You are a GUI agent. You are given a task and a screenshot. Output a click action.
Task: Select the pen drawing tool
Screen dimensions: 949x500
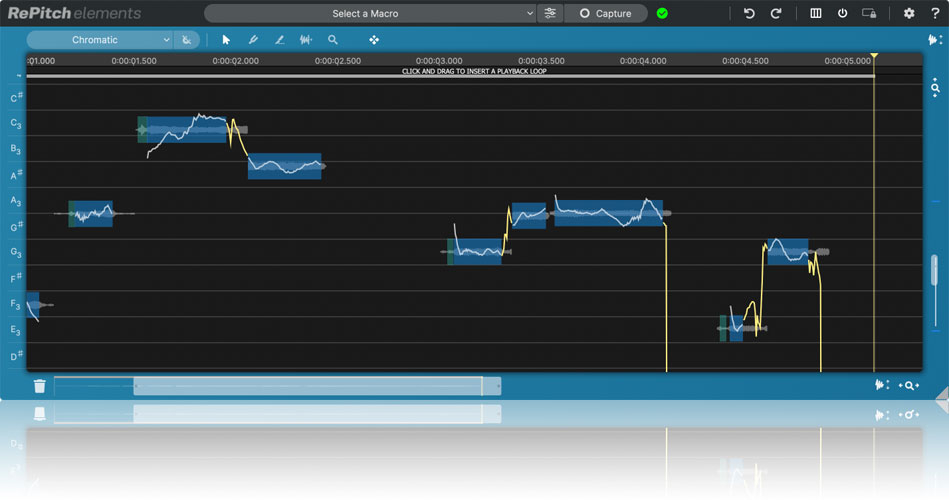(253, 40)
